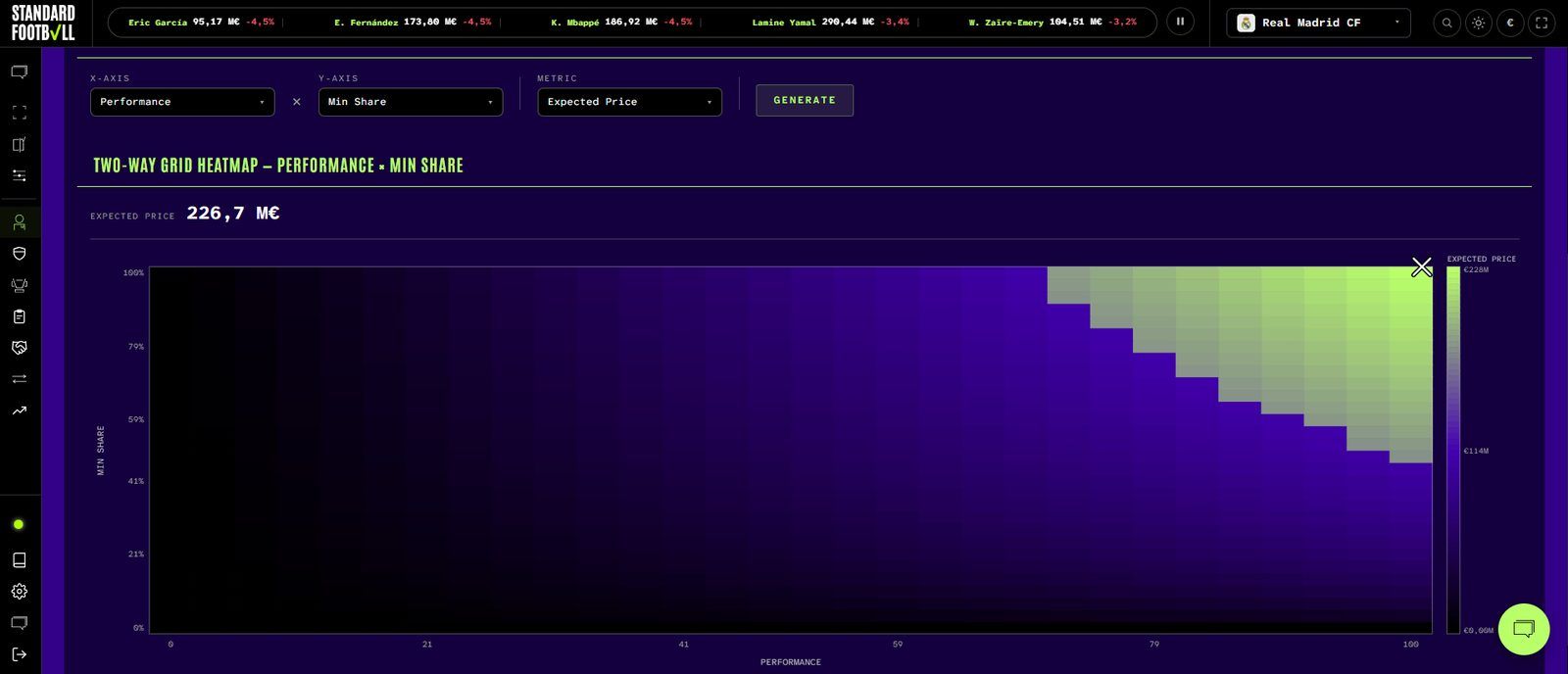The width and height of the screenshot is (1568, 674).
Task: Click the 59 tick on x-axis
Action: click(x=898, y=645)
